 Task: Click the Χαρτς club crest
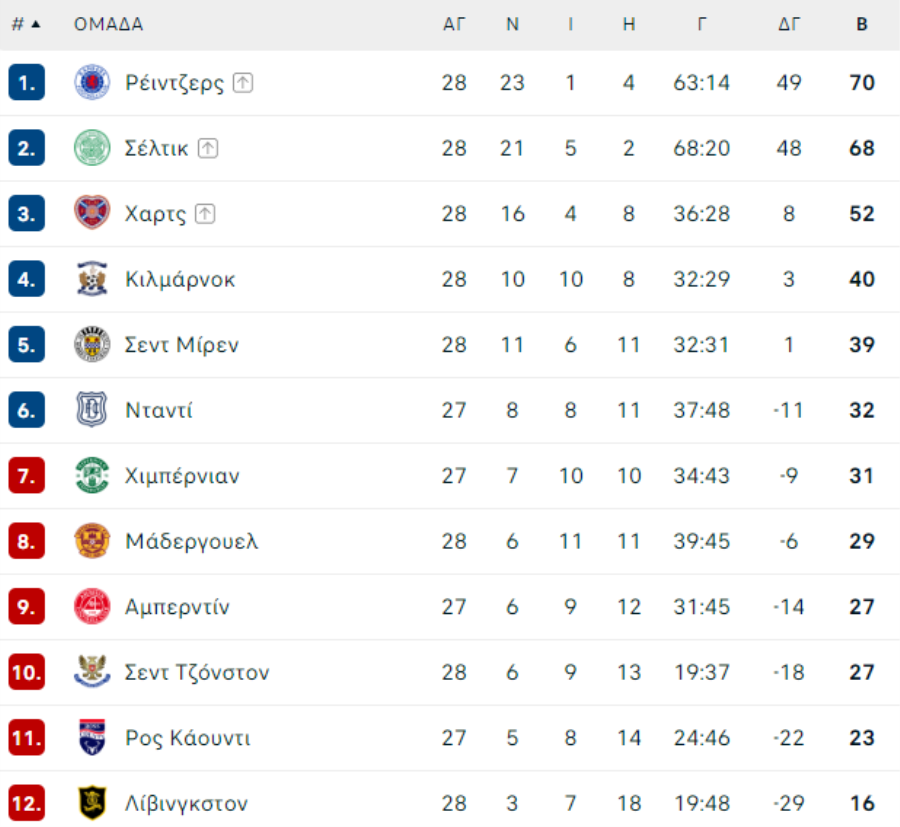click(92, 213)
